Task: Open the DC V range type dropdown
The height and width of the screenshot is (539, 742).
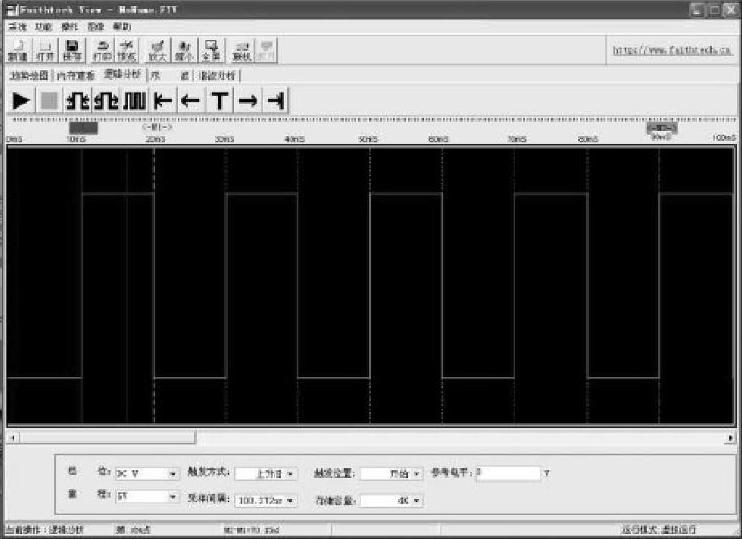Action: tap(147, 473)
